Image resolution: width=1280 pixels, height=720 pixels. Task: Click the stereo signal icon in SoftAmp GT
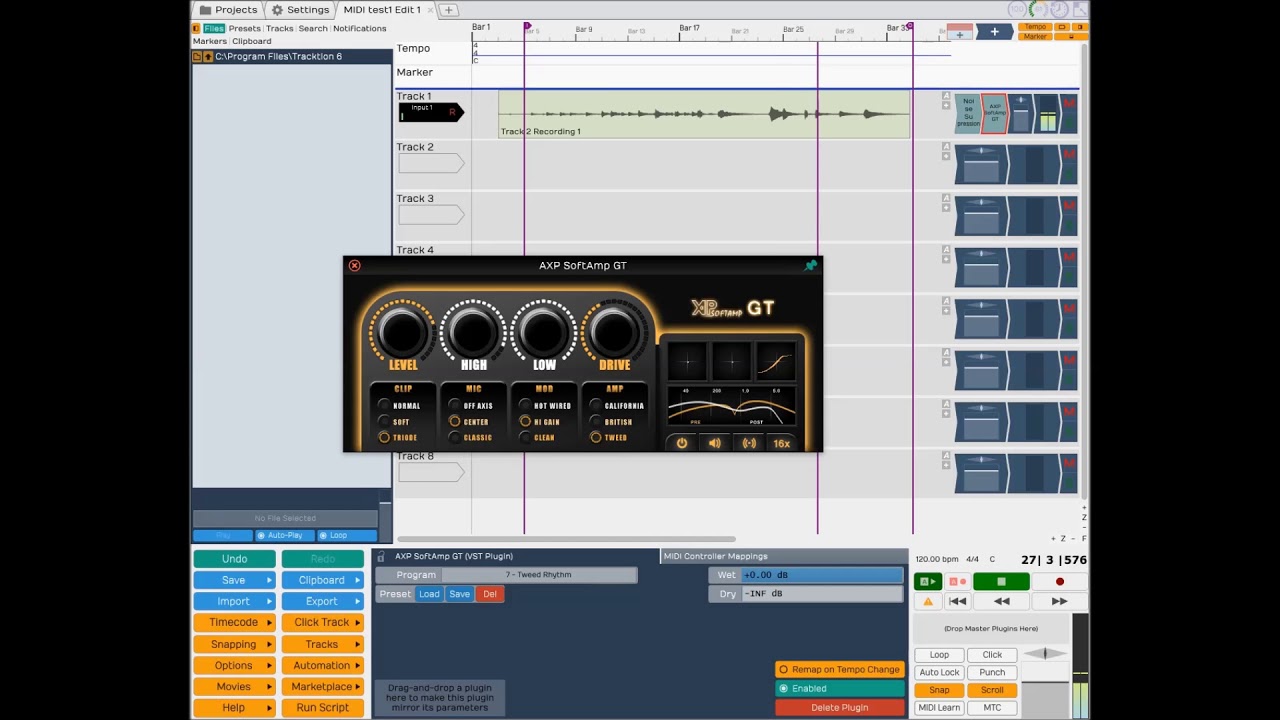click(x=749, y=443)
